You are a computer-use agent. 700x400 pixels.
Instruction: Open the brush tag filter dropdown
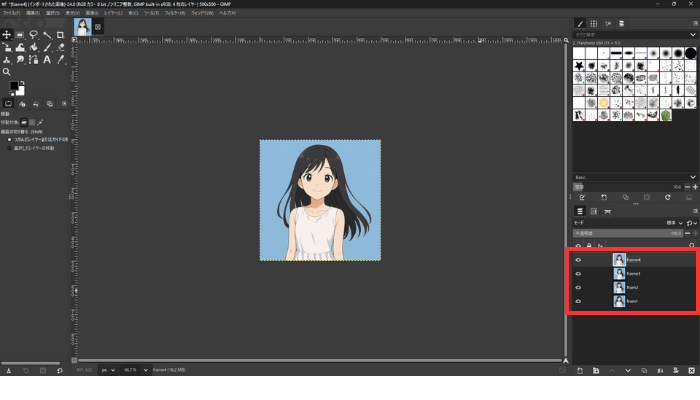pyautogui.click(x=693, y=35)
